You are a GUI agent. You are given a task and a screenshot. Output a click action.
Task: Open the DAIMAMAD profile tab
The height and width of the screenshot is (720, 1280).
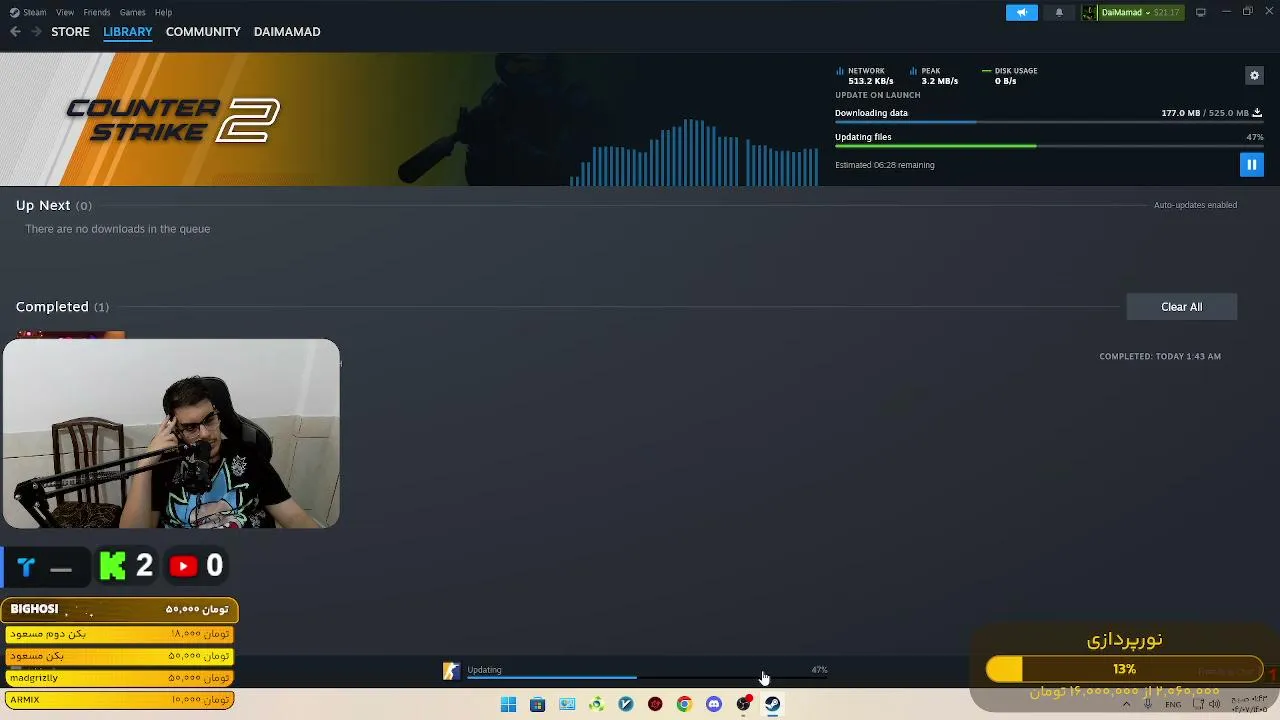click(287, 32)
